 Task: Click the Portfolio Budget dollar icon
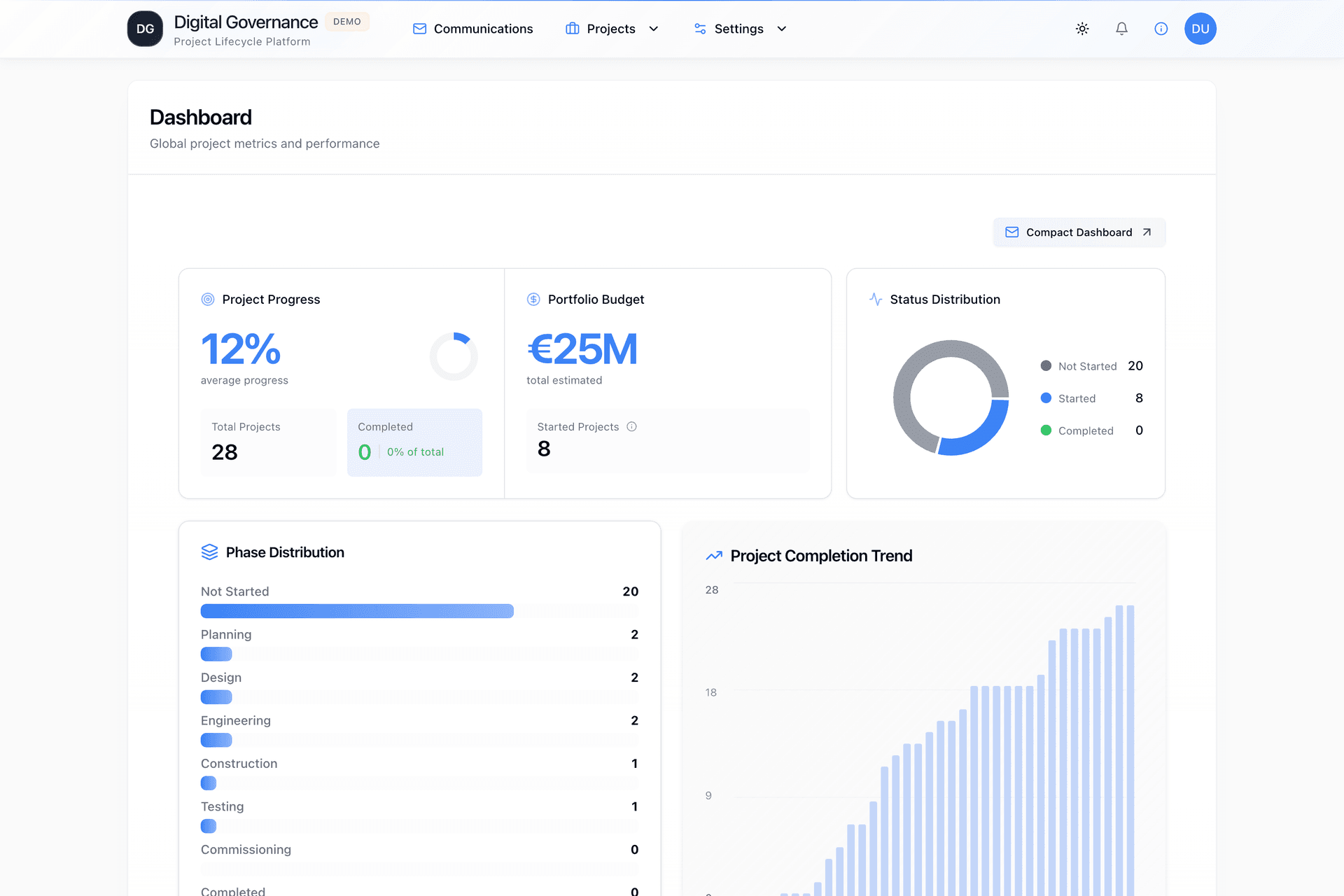[x=533, y=300]
